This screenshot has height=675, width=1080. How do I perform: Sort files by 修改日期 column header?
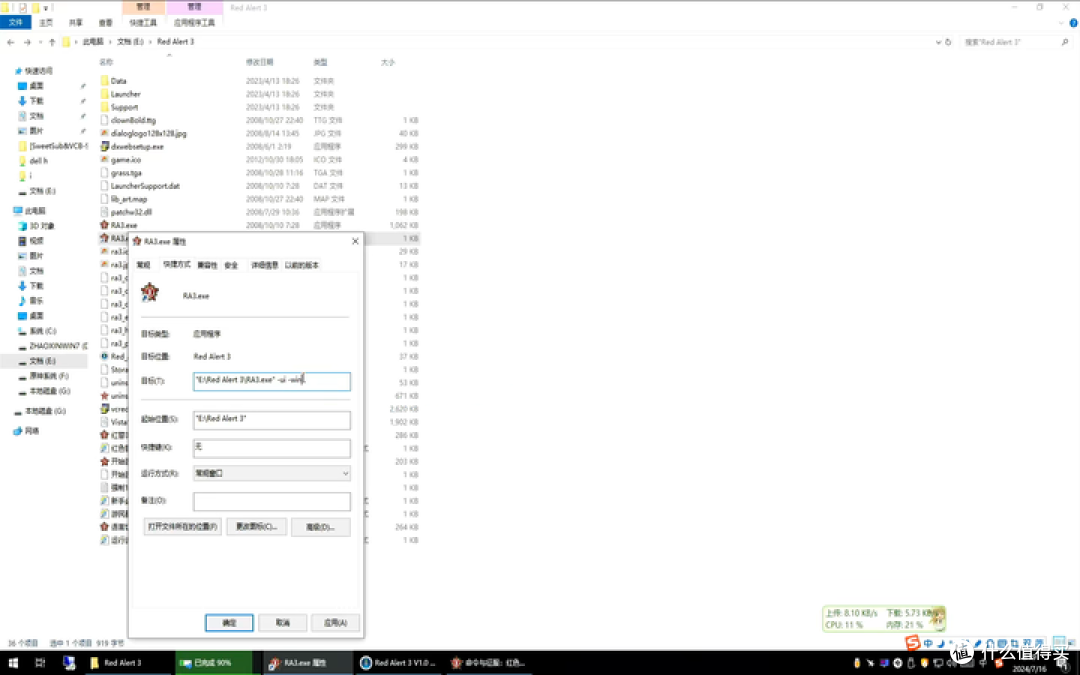[x=260, y=63]
